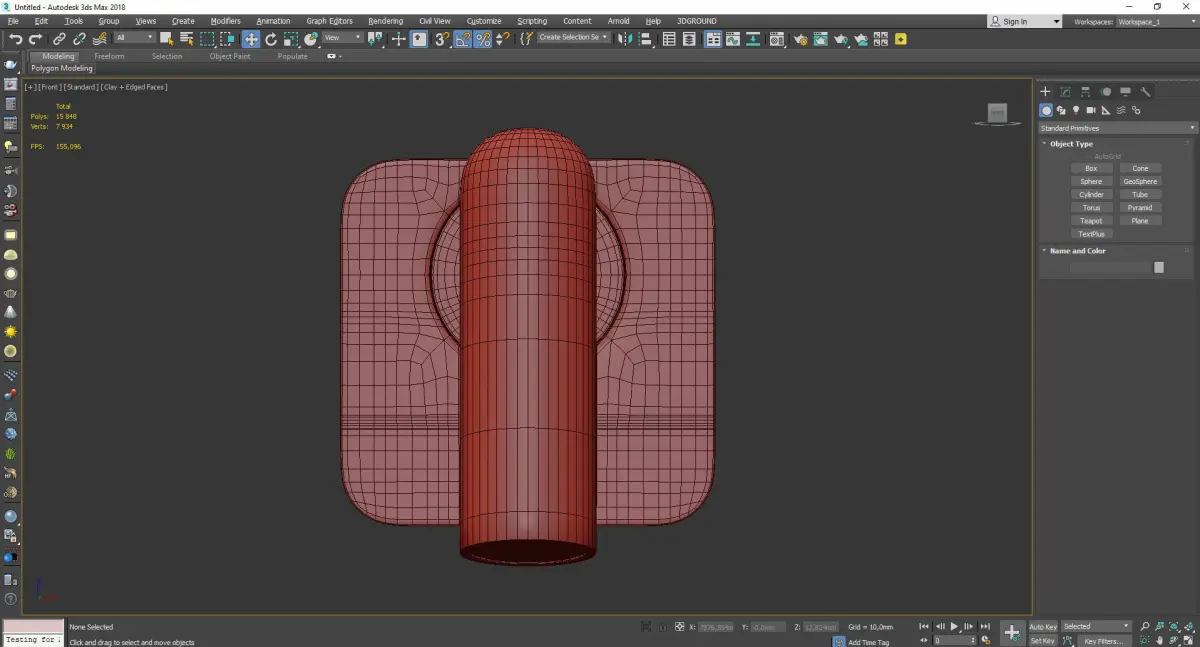This screenshot has height=647, width=1200.
Task: Open the Modifiers menu
Action: point(225,21)
